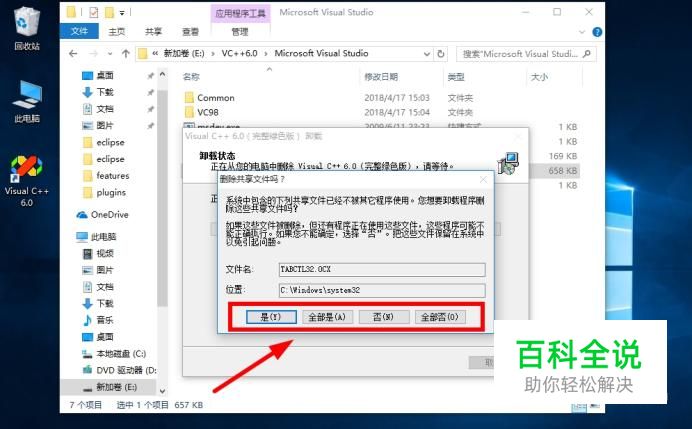Click the quick access new folder icon
This screenshot has height=429, width=692.
109,12
